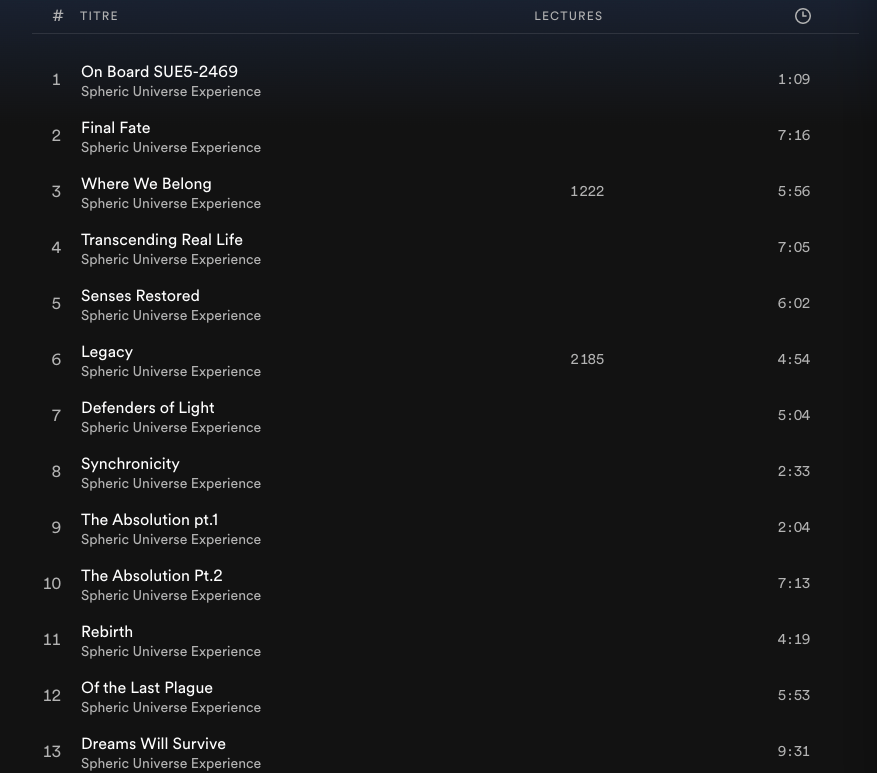The height and width of the screenshot is (773, 877).
Task: Click track number 6 beside Legacy
Action: tap(56, 359)
